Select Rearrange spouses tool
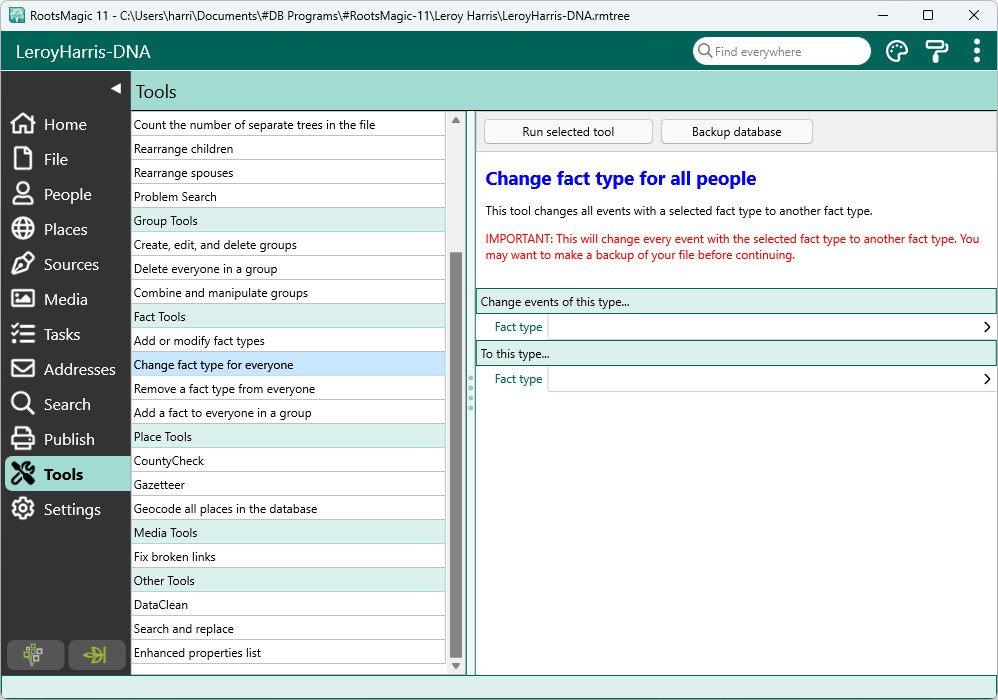Image resolution: width=998 pixels, height=700 pixels. point(288,173)
